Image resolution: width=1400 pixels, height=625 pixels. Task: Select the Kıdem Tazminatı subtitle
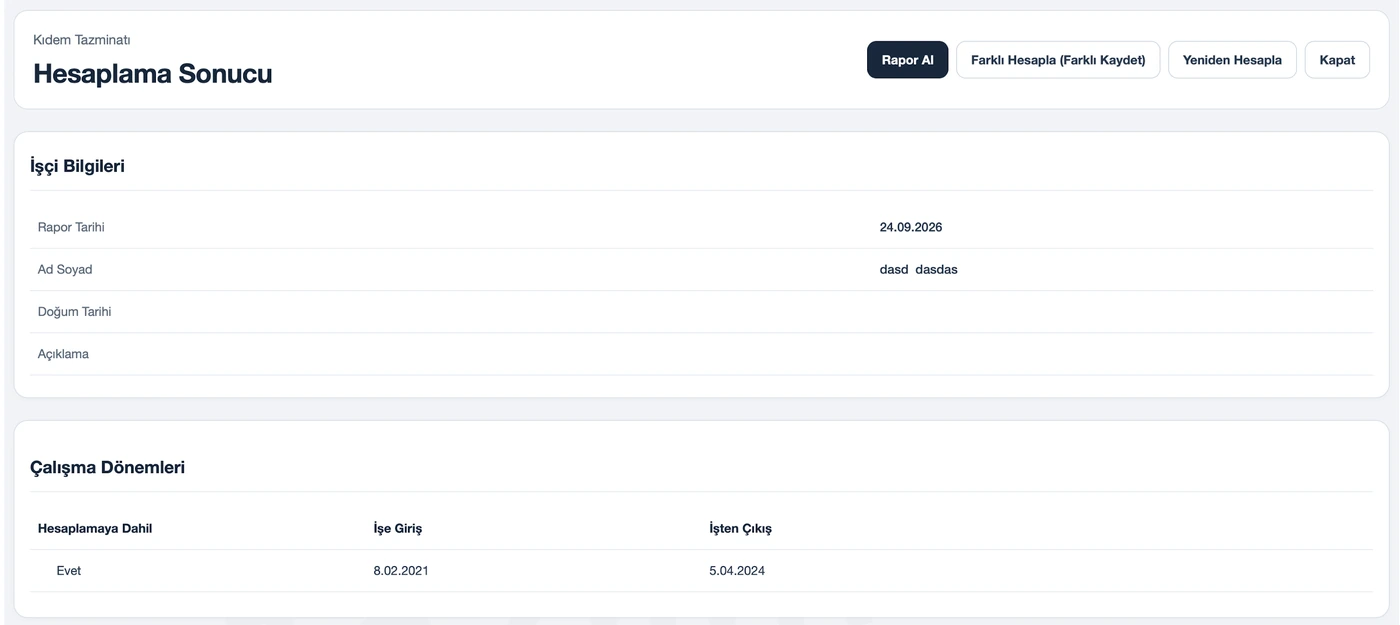[x=82, y=40]
